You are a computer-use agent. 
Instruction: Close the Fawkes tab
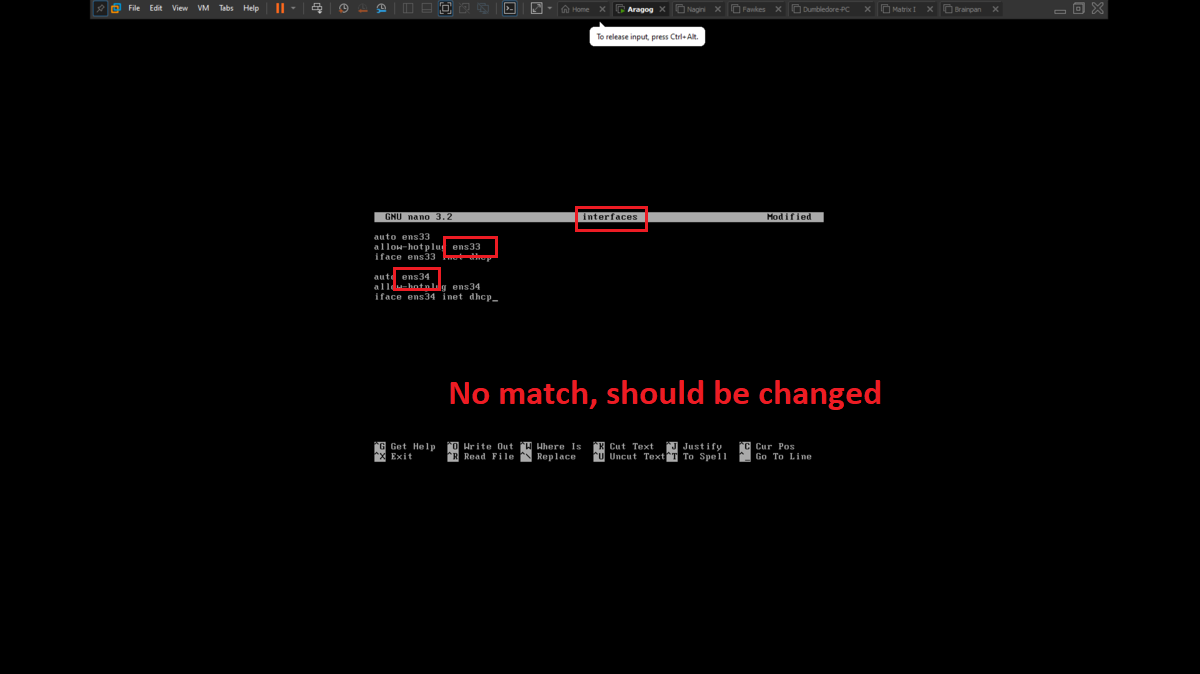click(x=778, y=9)
